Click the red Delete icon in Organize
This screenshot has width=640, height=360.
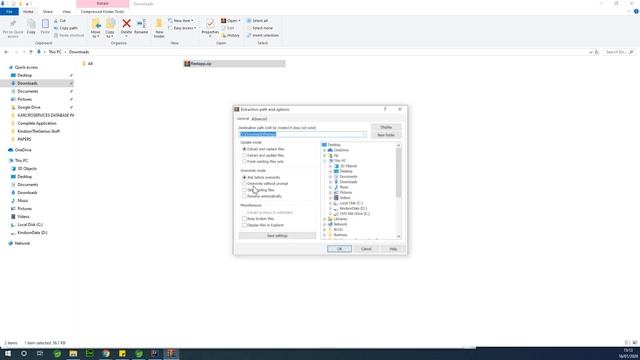tap(127, 24)
